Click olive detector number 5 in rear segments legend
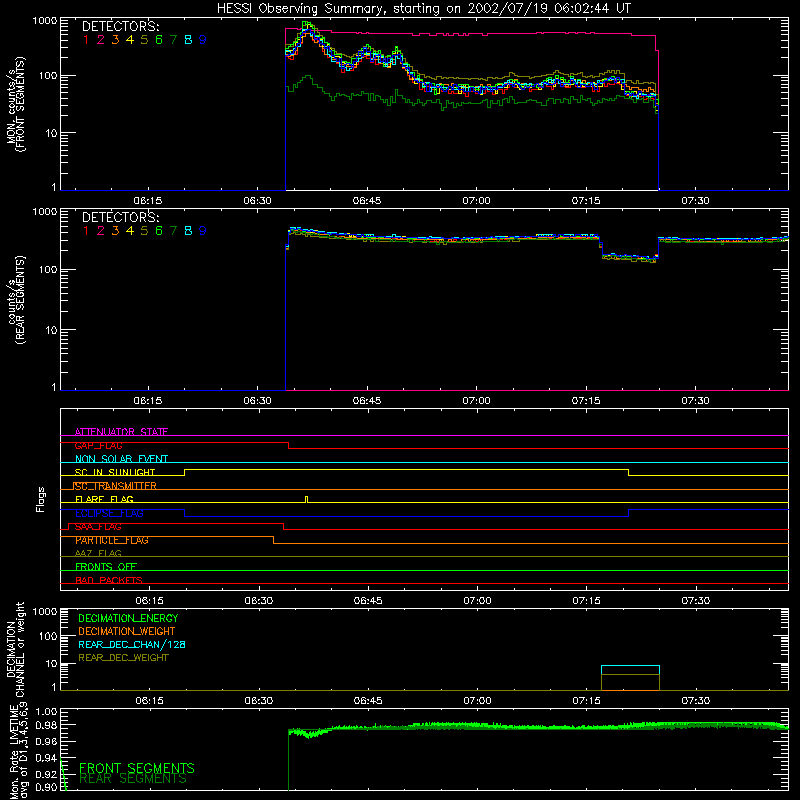The width and height of the screenshot is (800, 800). tap(144, 231)
